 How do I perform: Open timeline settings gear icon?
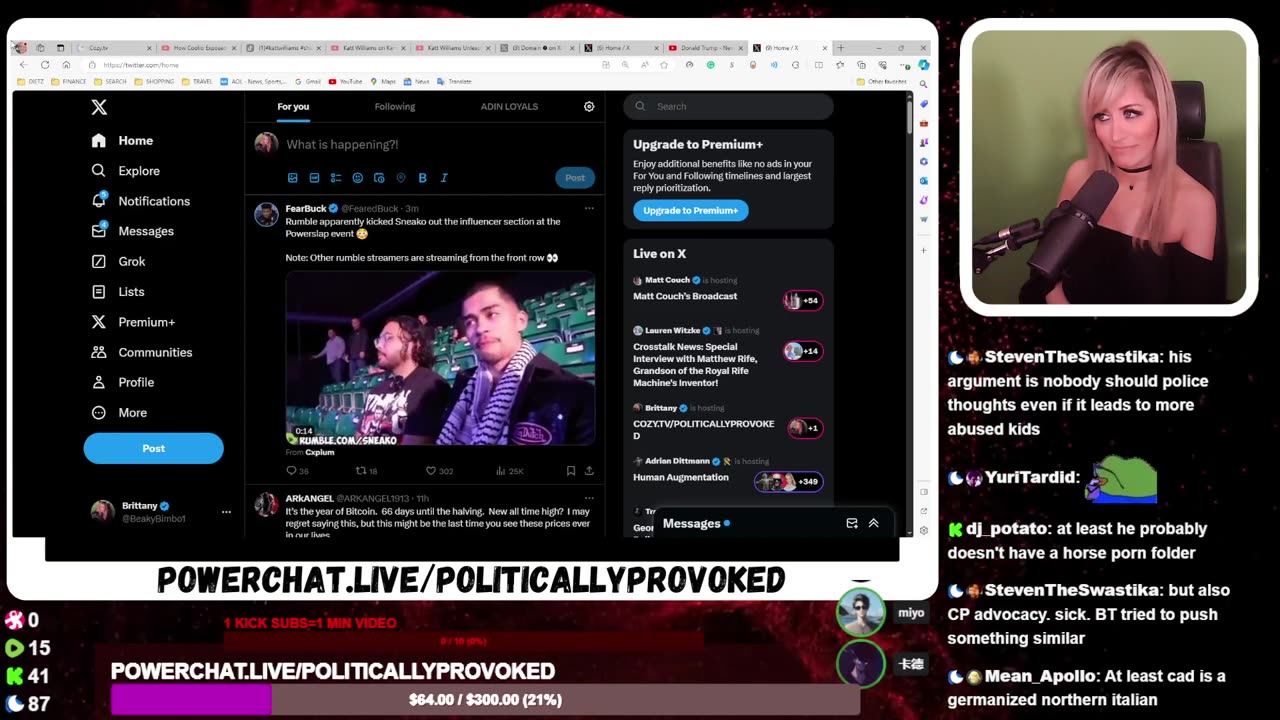point(589,106)
